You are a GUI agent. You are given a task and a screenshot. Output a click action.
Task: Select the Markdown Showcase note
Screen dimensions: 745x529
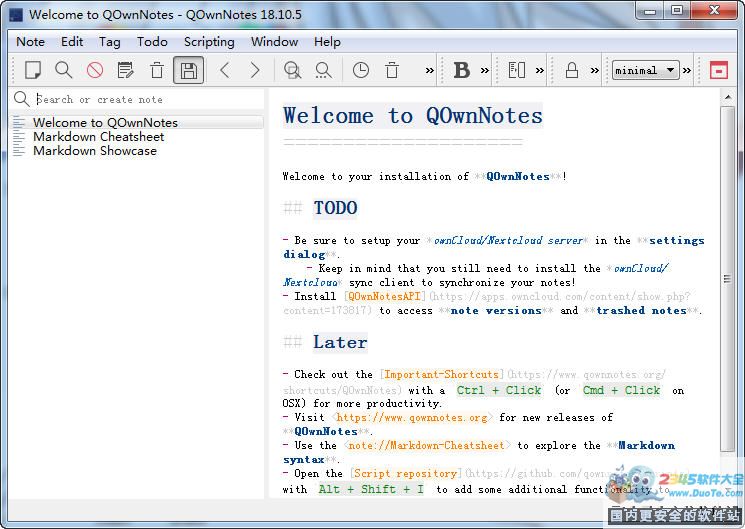136,151
